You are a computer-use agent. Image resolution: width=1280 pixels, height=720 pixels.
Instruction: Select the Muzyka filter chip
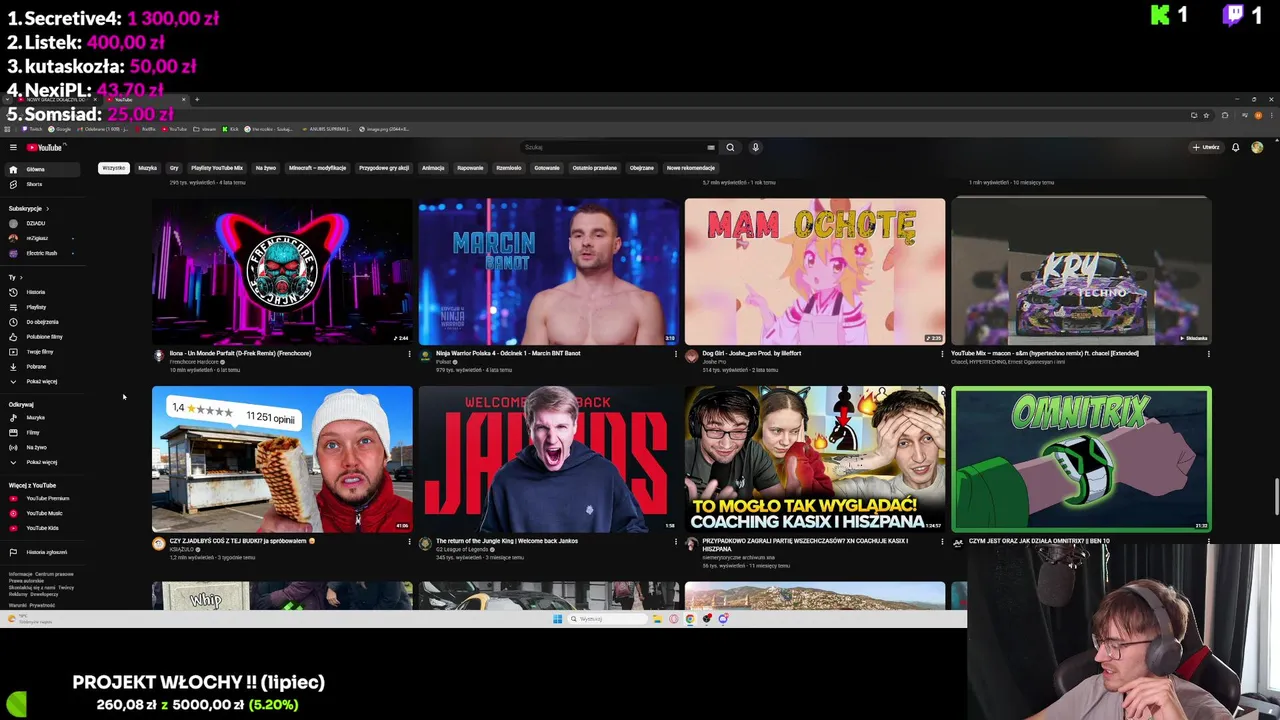pos(148,168)
